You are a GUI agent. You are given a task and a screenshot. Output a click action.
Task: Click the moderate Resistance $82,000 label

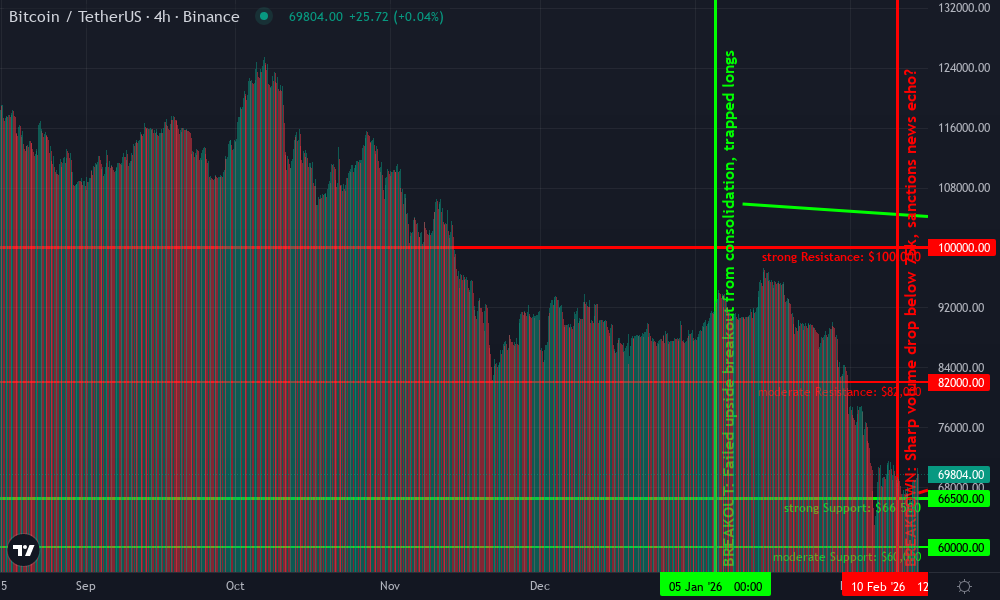point(841,392)
